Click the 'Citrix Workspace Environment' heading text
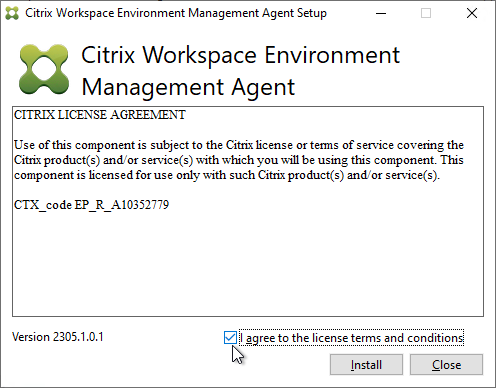Screen dimensions: 496x388 pos(240,55)
